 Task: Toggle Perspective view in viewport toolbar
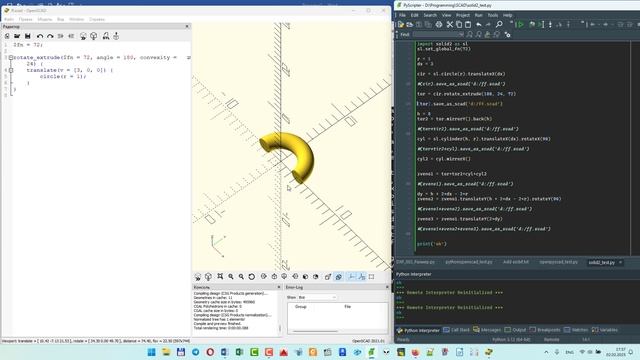tap(328, 277)
